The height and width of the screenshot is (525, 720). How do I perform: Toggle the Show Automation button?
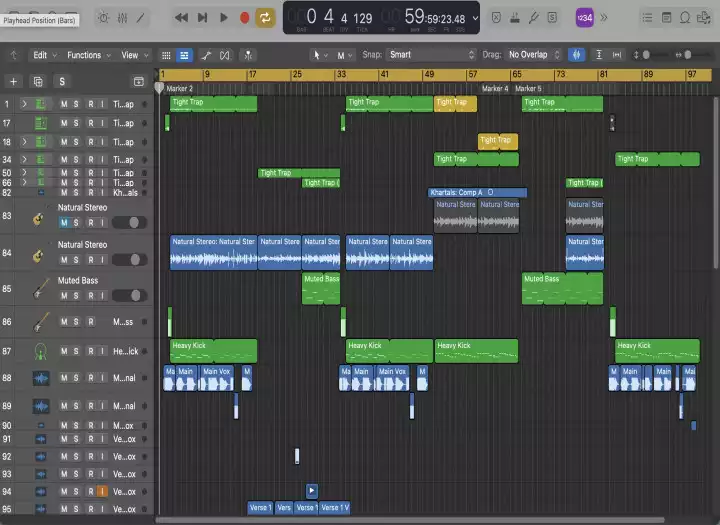click(206, 56)
